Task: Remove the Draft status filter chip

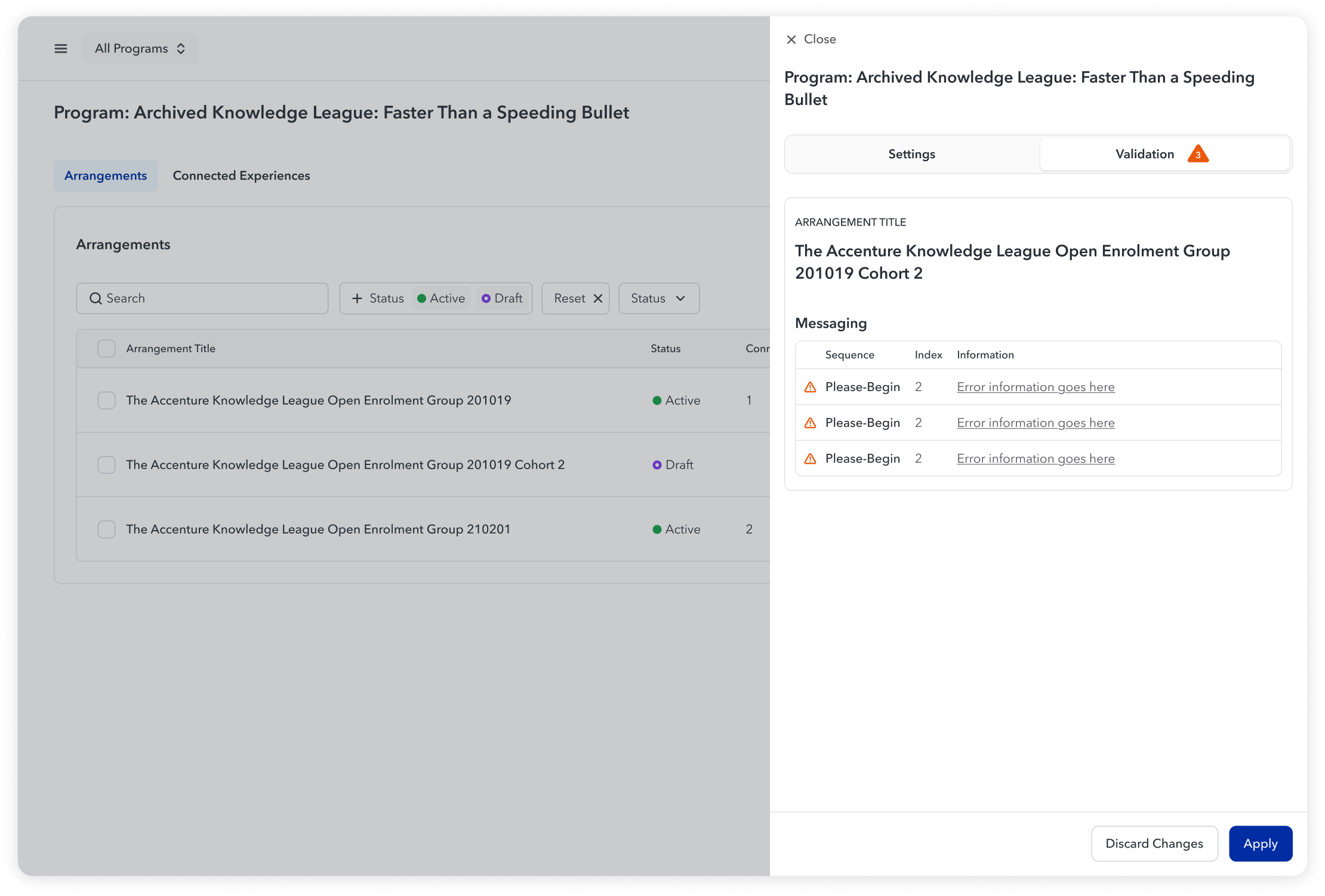Action: tap(502, 298)
